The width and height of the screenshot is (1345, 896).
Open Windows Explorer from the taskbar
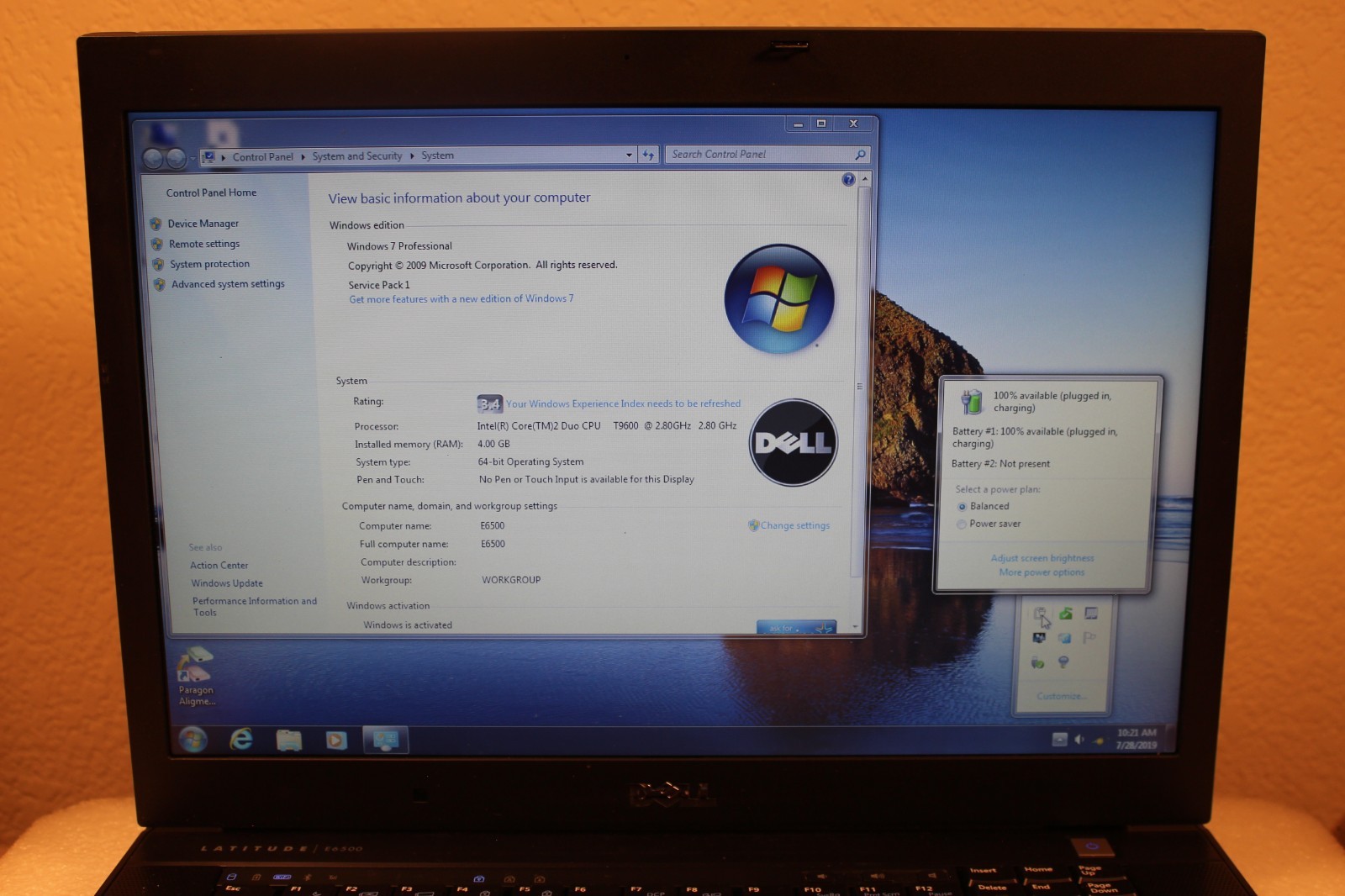[x=289, y=740]
